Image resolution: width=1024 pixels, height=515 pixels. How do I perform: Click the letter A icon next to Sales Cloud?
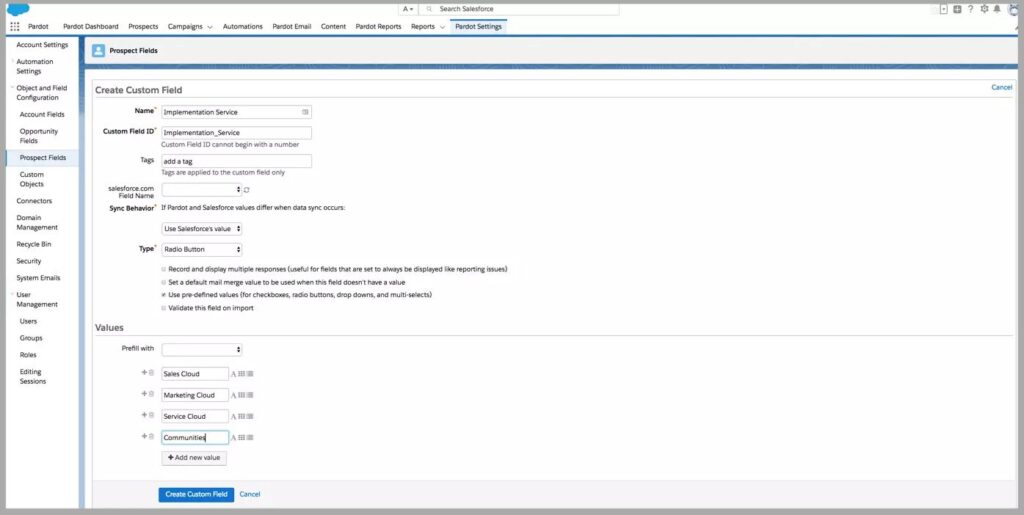pos(233,374)
